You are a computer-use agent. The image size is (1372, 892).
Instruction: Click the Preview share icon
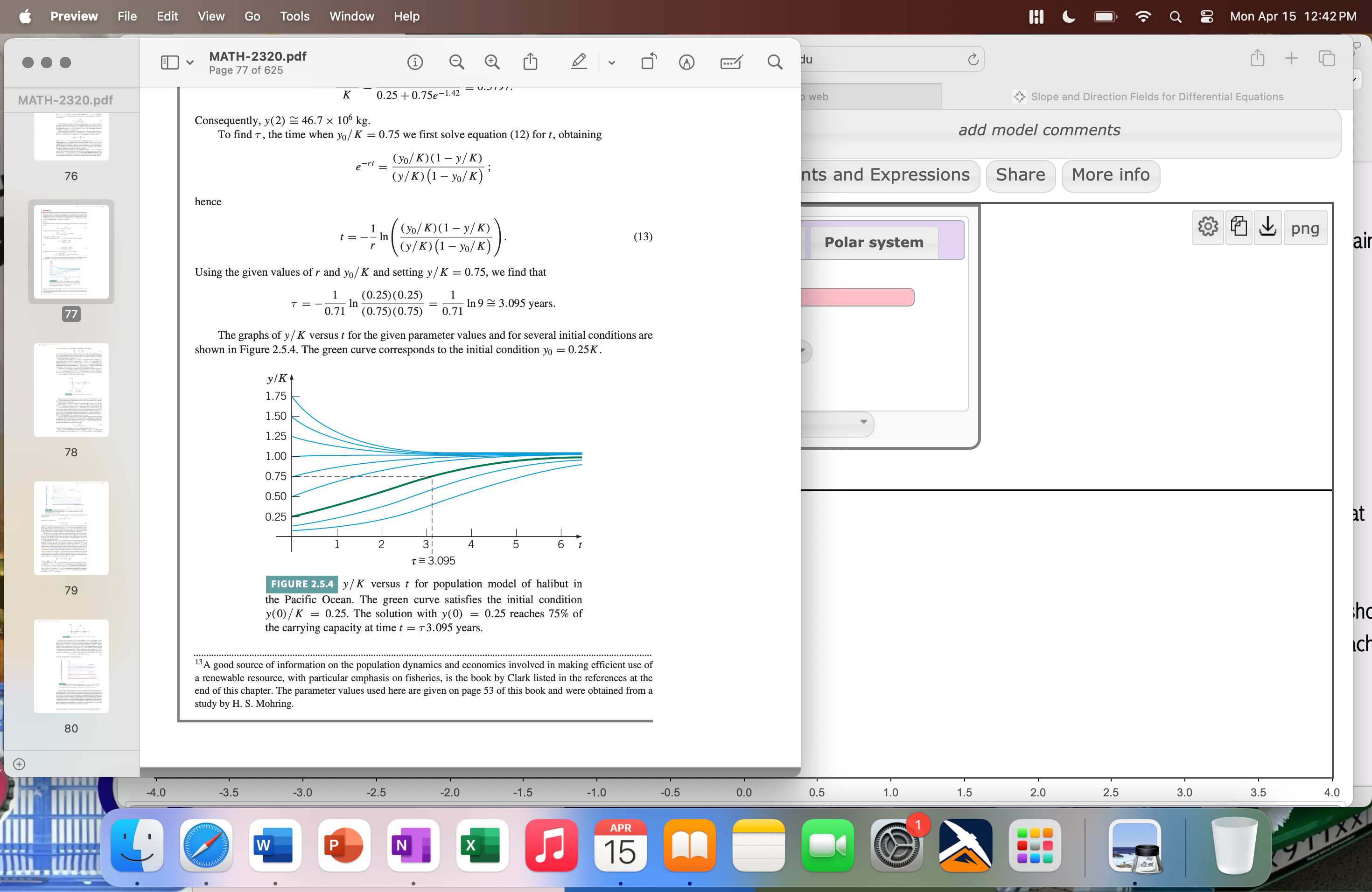click(530, 62)
